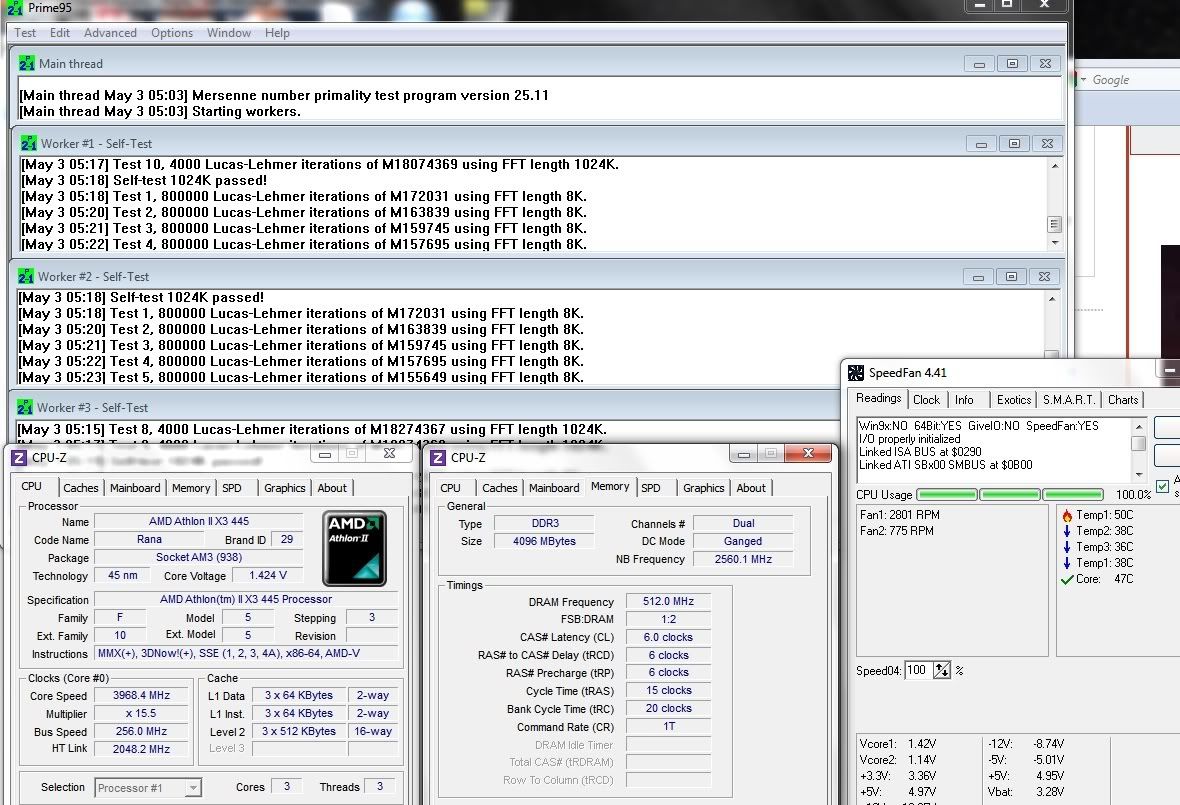Click the scroll up arrow in Worker #1 log
The height and width of the screenshot is (805, 1180).
[1054, 166]
